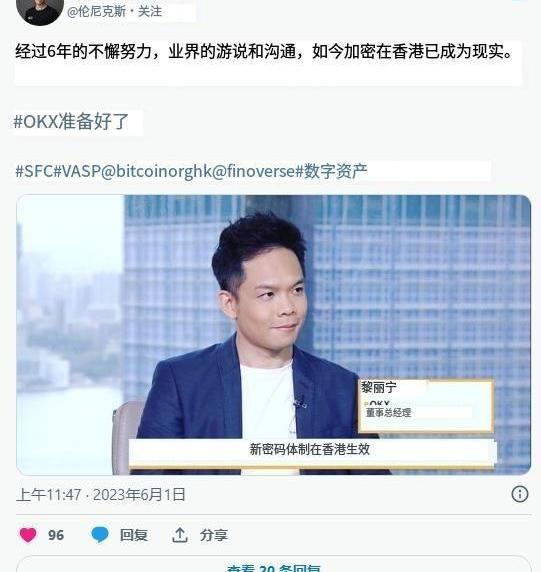Screen dimensions: 541x572
Task: Click the 分享 share label
Action: (214, 535)
